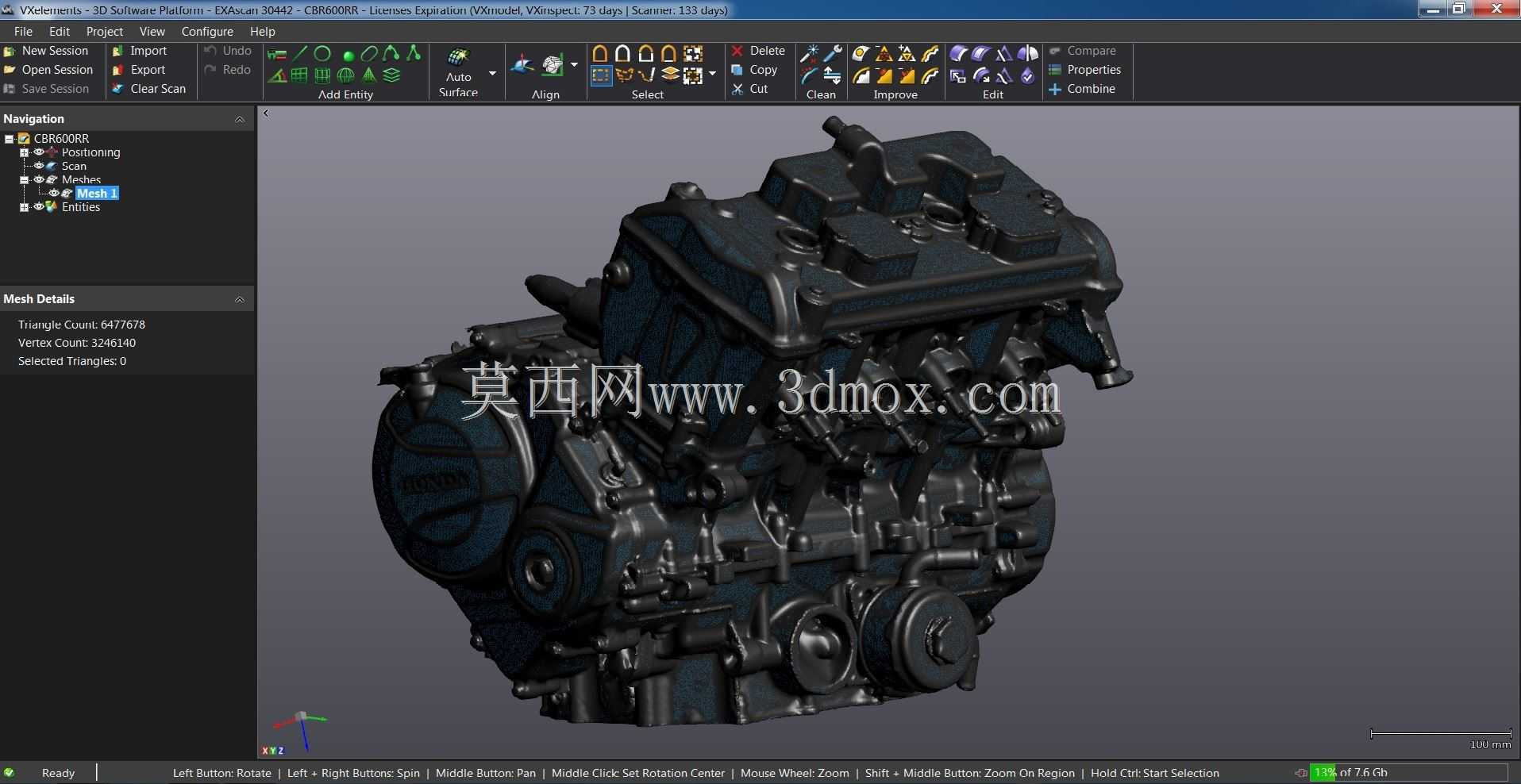Run the Auto Surface tool
The width and height of the screenshot is (1521, 784).
coord(459,71)
